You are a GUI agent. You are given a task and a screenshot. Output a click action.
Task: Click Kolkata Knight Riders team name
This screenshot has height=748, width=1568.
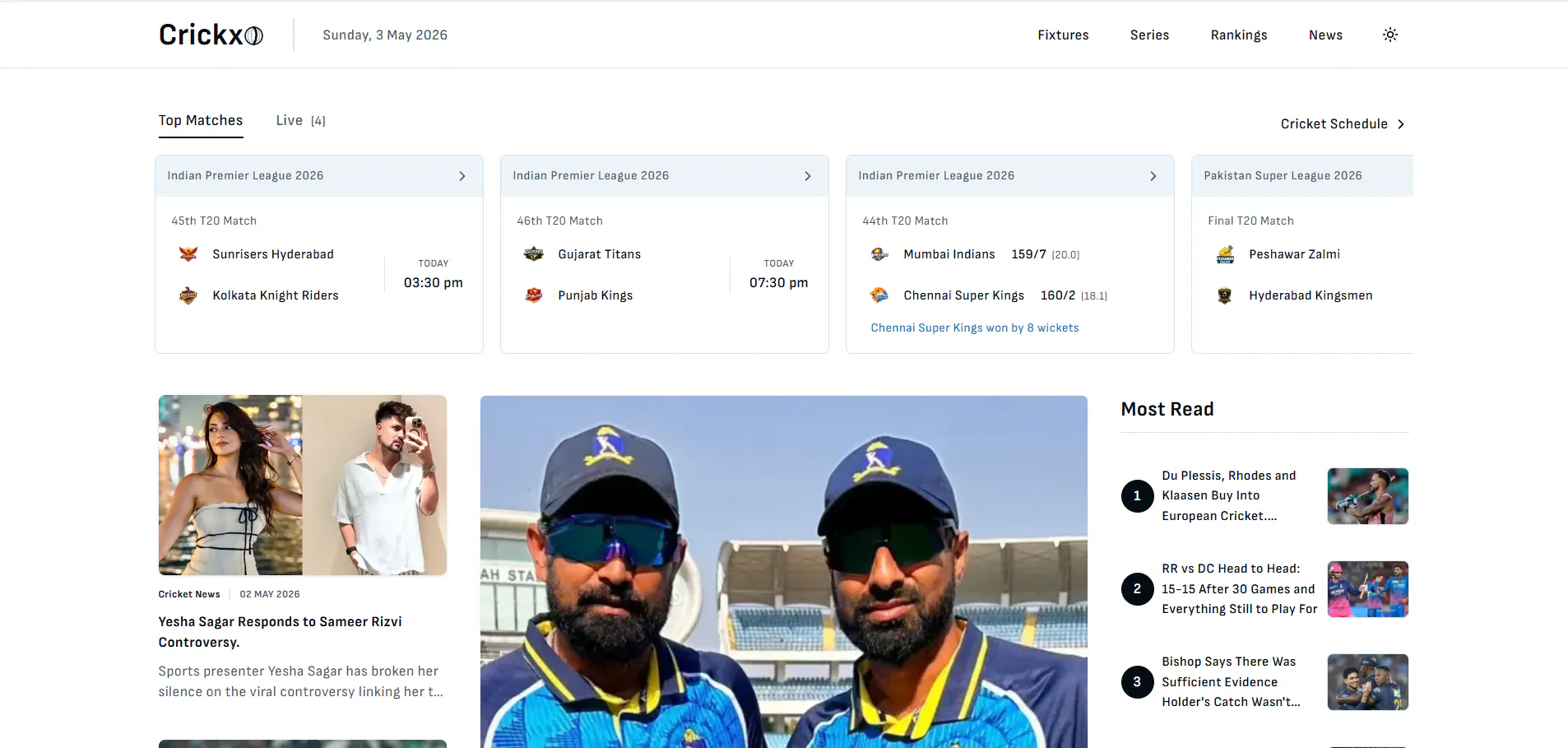click(276, 295)
